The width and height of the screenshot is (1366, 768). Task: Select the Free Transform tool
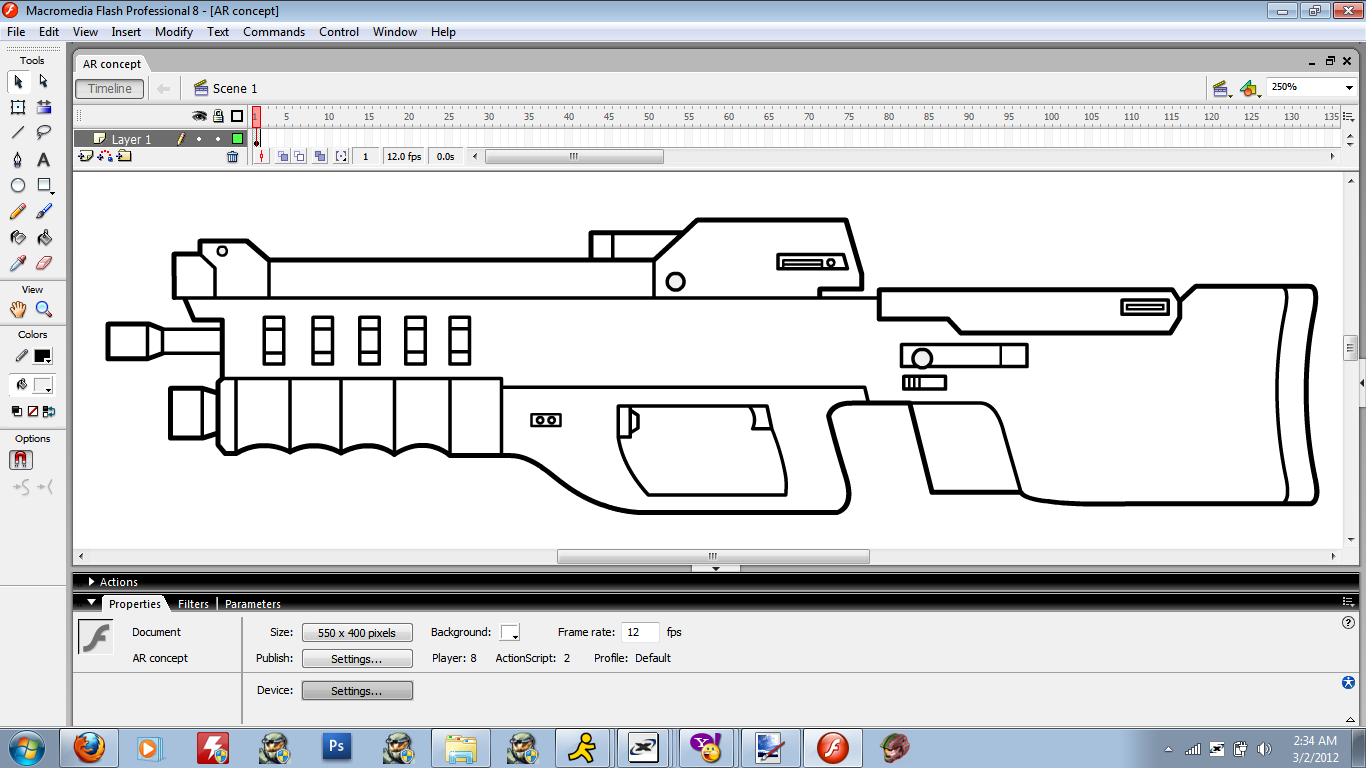click(18, 108)
